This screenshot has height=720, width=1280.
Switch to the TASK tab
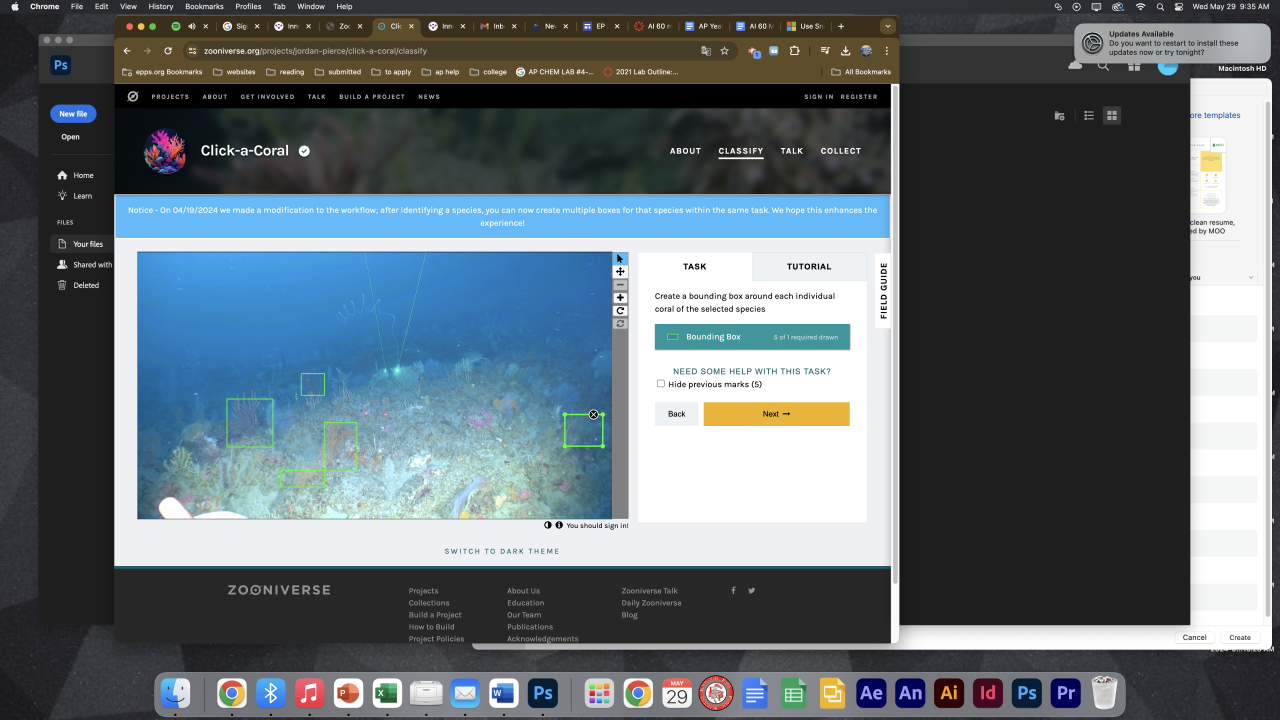695,267
